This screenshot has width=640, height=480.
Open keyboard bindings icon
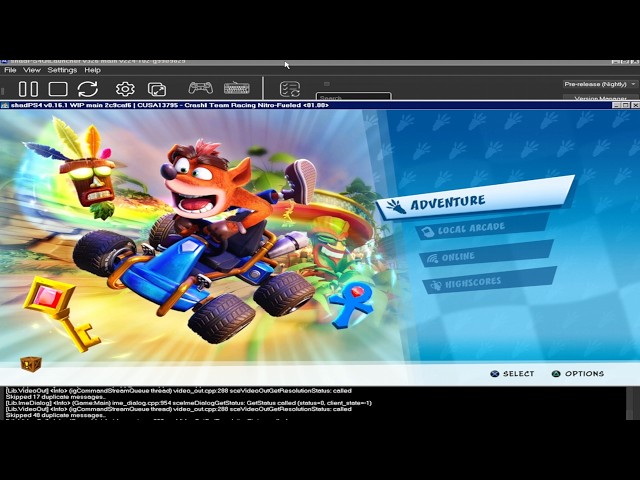pyautogui.click(x=237, y=88)
